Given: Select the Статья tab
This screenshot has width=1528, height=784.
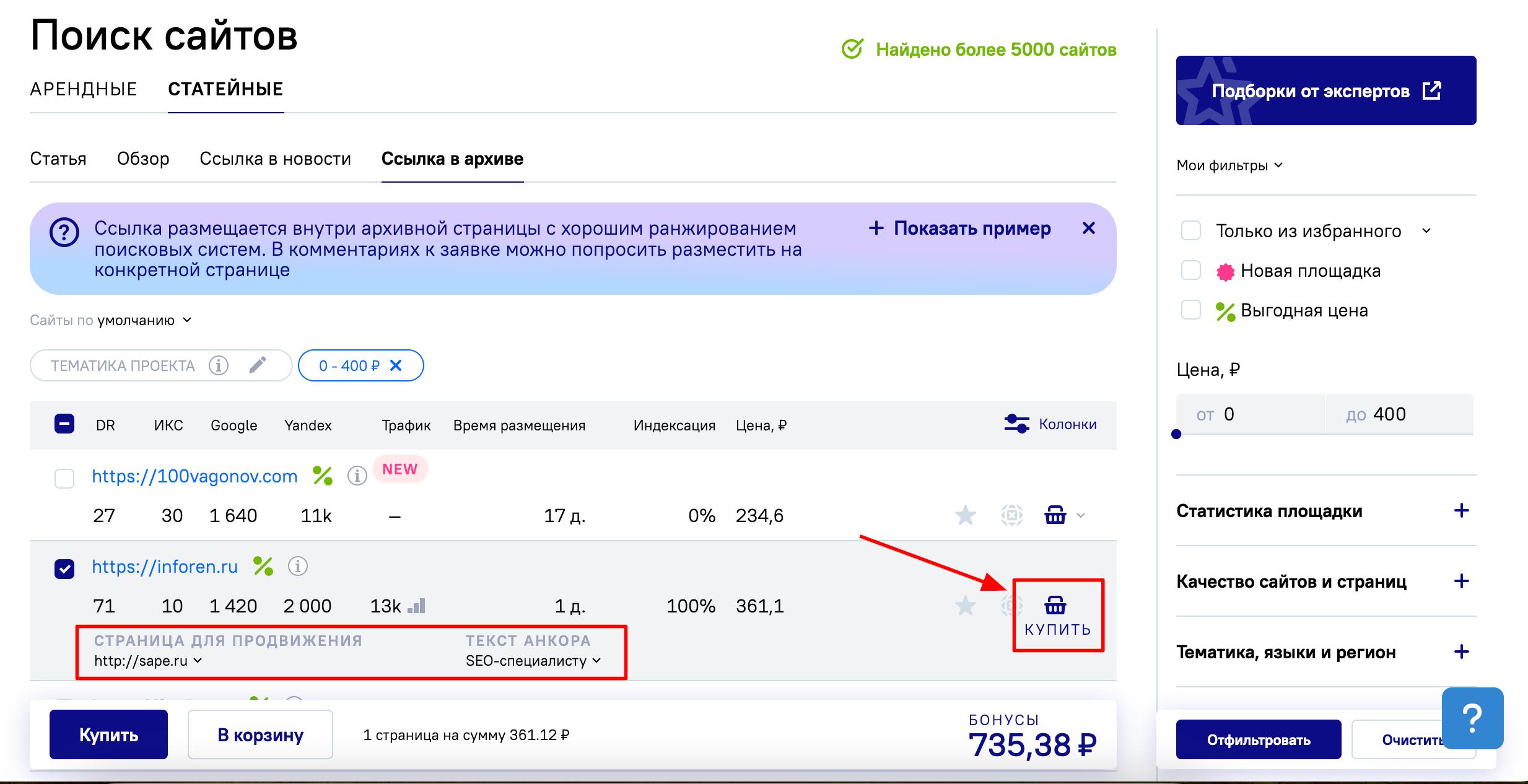Looking at the screenshot, I should pyautogui.click(x=58, y=159).
